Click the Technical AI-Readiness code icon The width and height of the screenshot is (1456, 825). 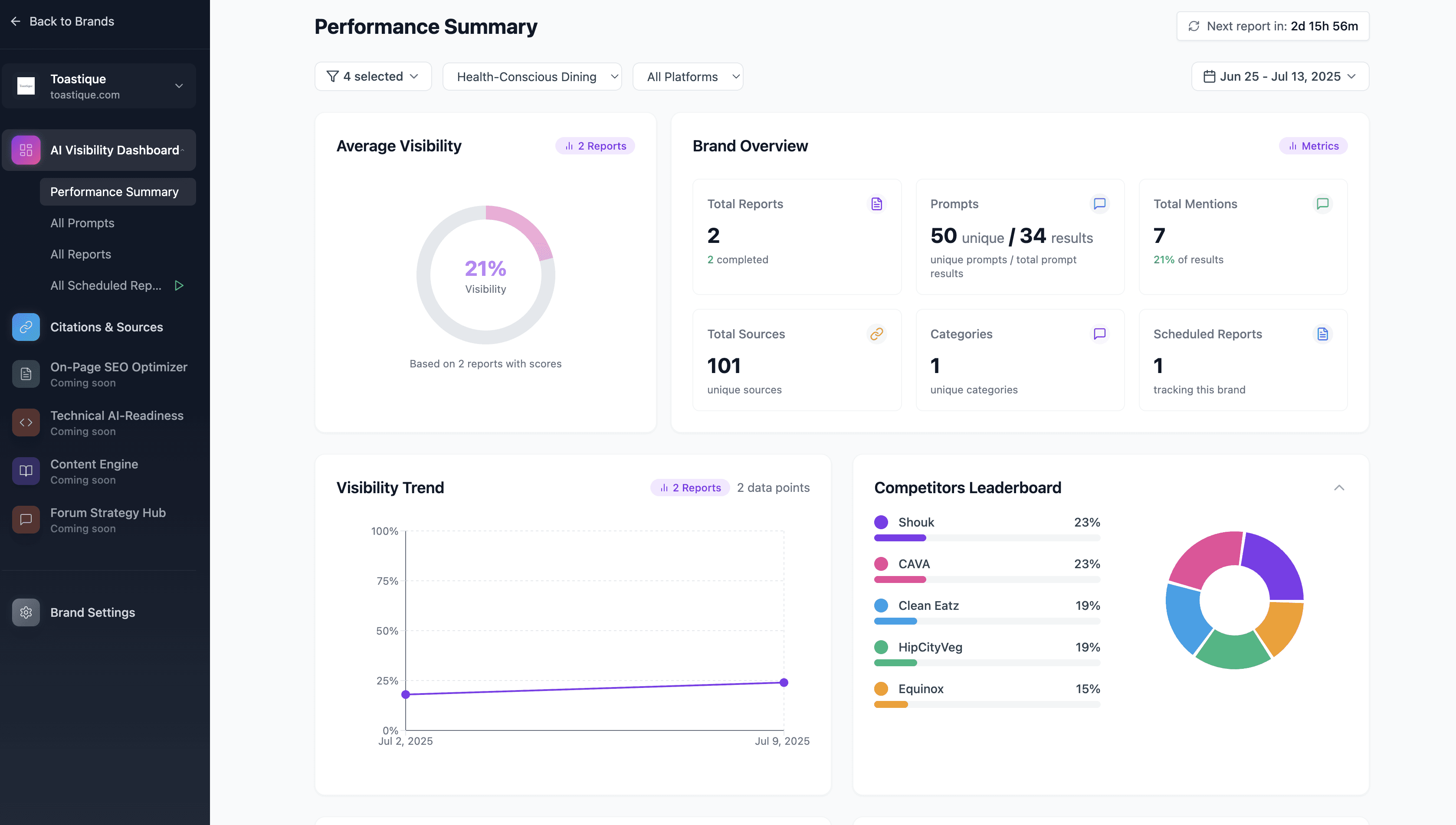click(26, 423)
